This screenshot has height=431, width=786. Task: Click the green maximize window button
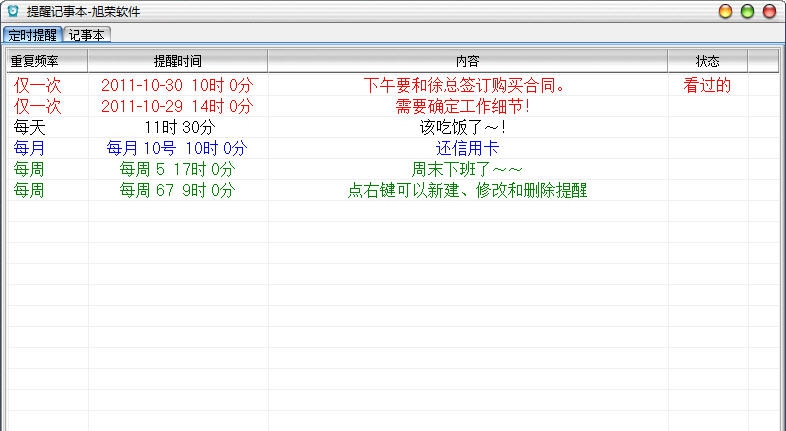[x=747, y=11]
